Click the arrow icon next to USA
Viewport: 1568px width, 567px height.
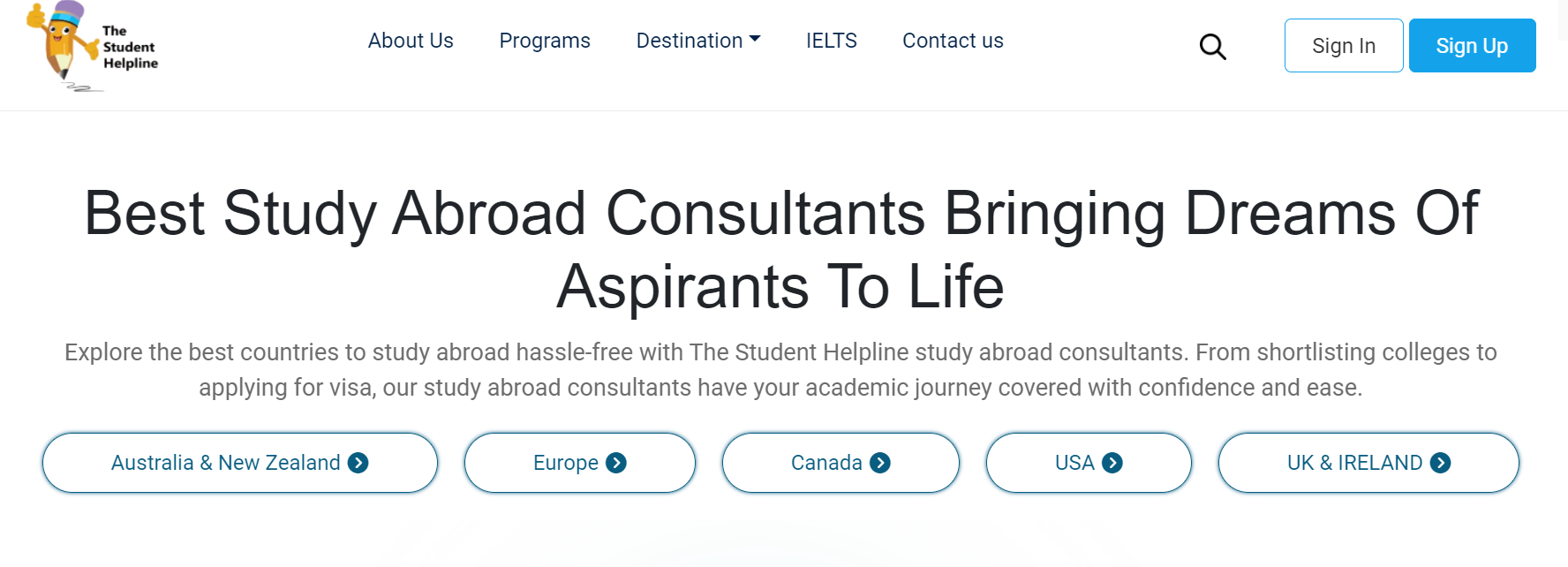pyautogui.click(x=1112, y=463)
